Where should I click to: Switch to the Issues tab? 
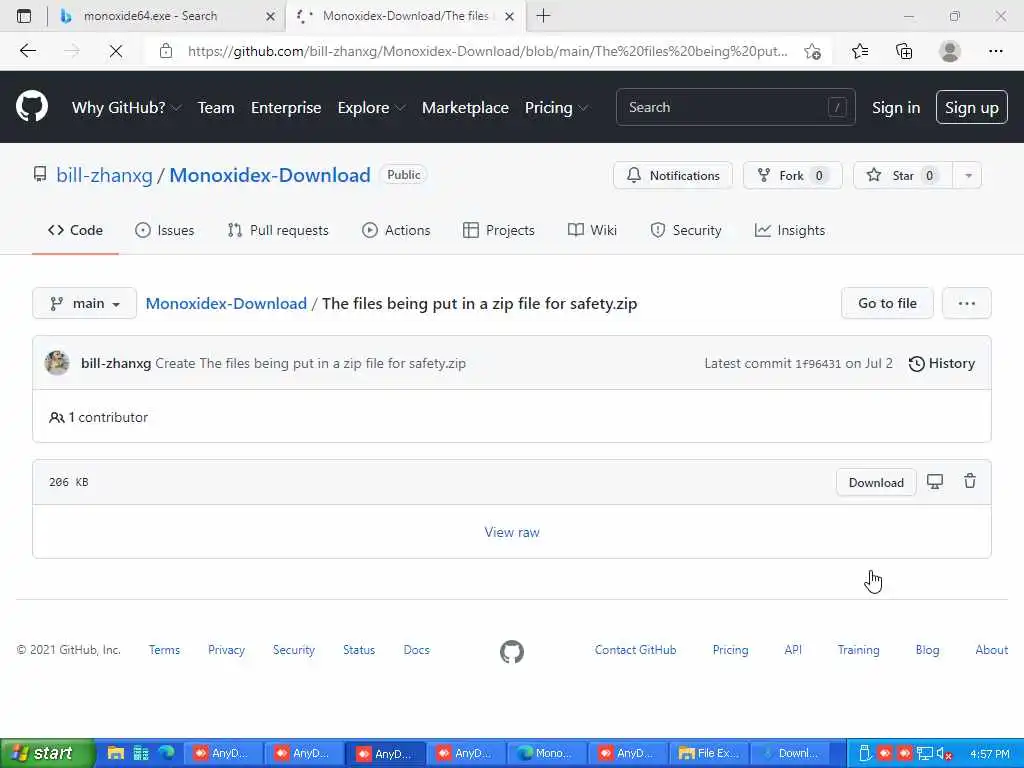coord(165,230)
